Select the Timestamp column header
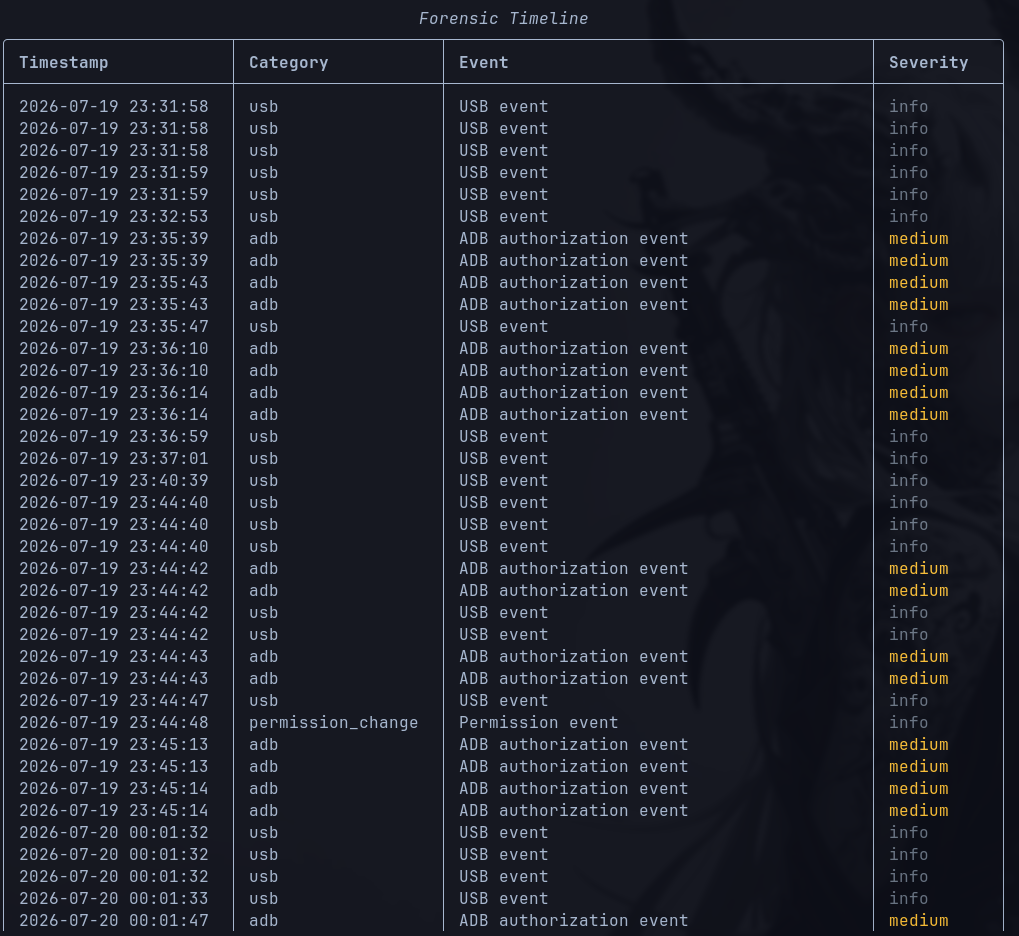 click(64, 62)
